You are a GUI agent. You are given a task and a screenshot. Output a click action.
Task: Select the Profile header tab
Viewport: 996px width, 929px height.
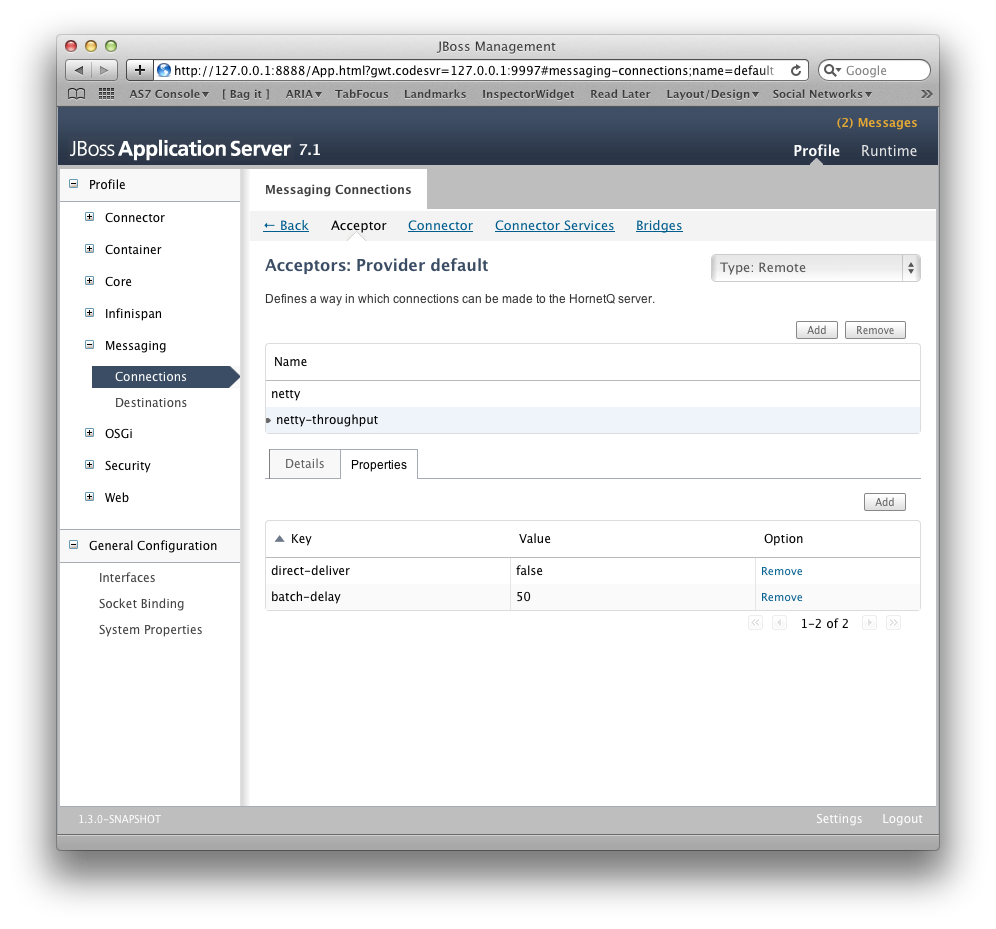[816, 150]
